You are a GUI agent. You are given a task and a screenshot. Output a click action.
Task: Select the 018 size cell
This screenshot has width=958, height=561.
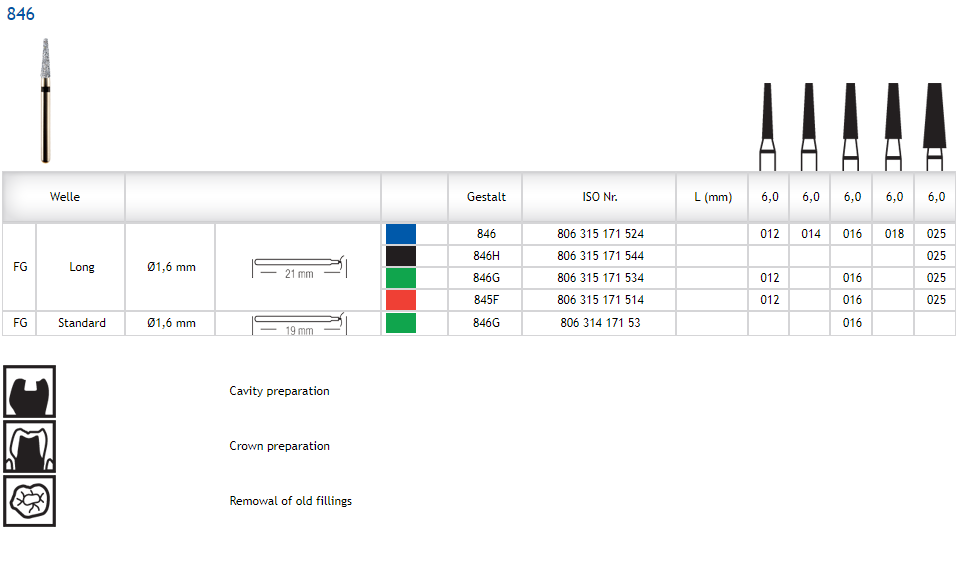click(x=894, y=234)
